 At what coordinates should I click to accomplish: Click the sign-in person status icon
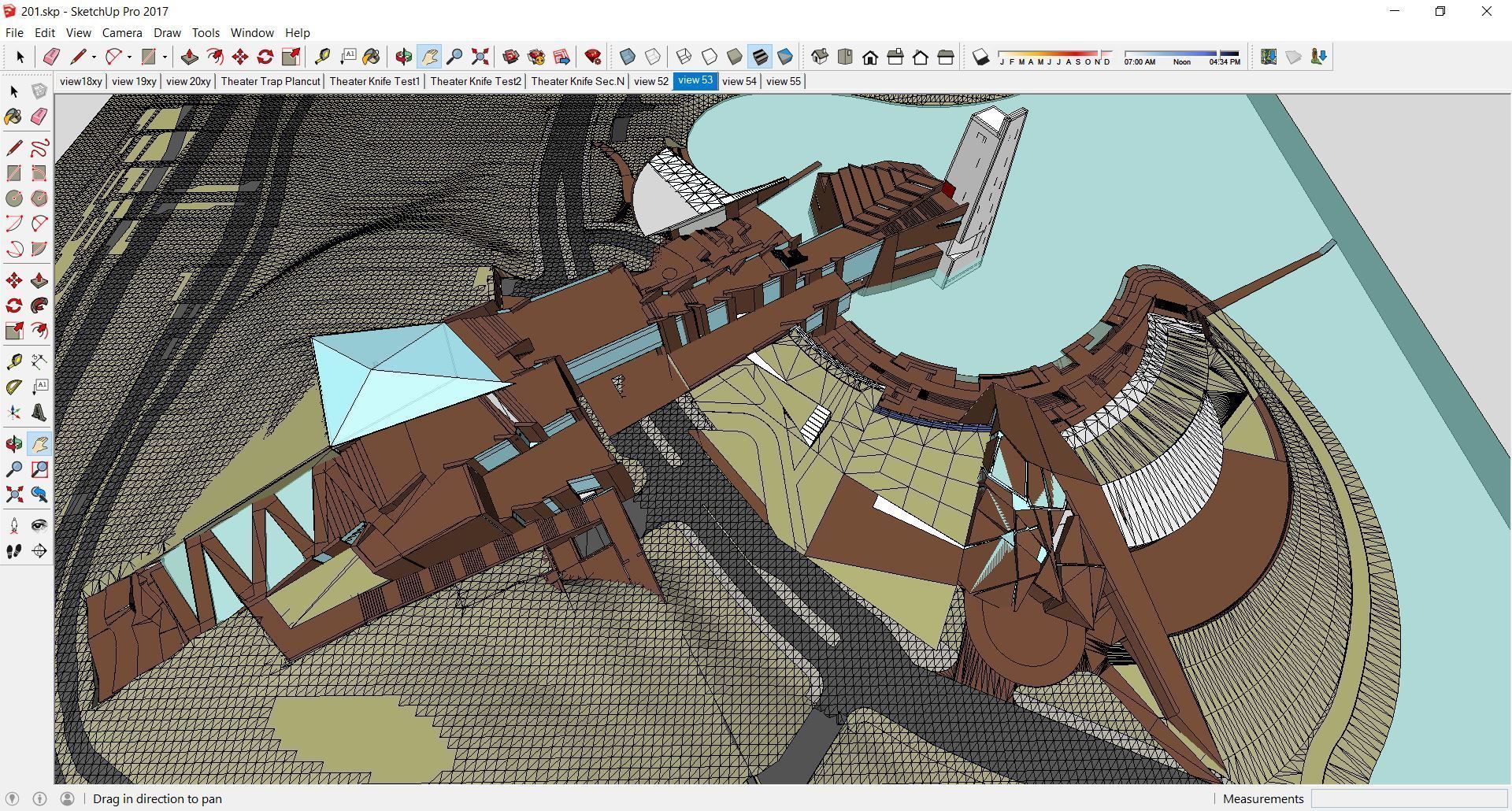pos(68,798)
